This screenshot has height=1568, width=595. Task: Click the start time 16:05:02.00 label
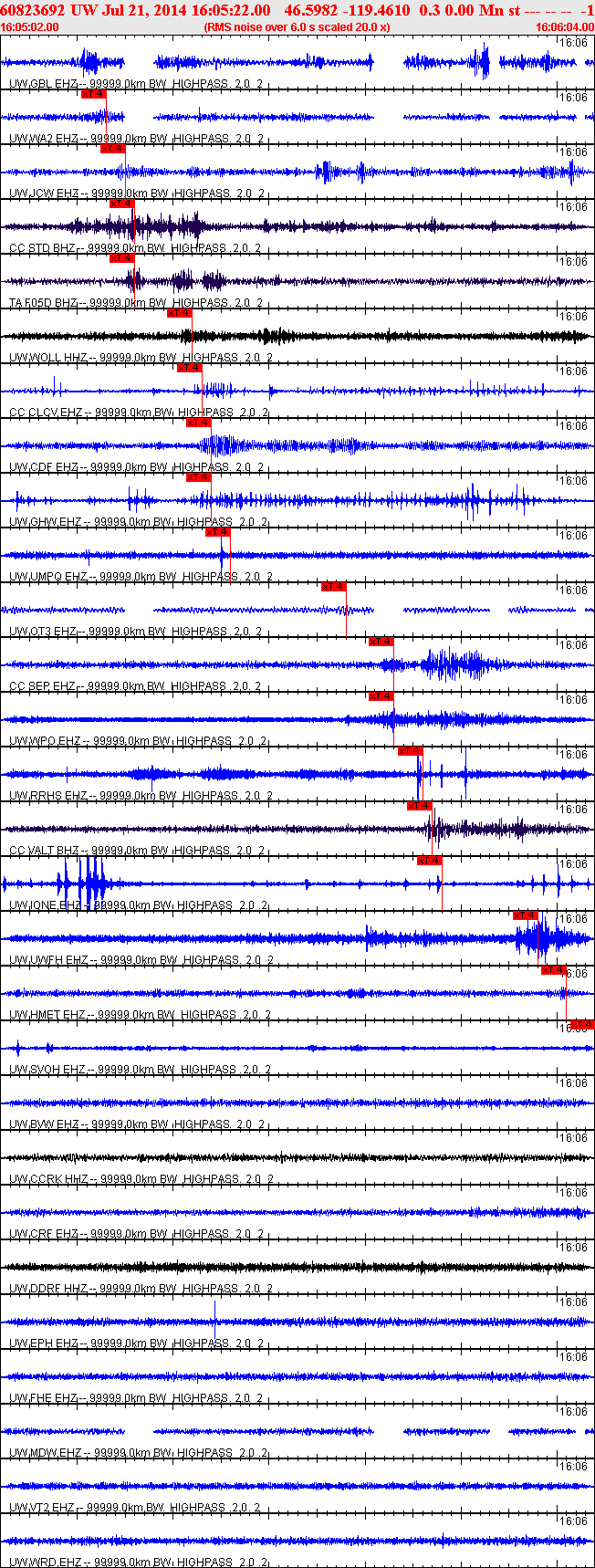(30, 27)
